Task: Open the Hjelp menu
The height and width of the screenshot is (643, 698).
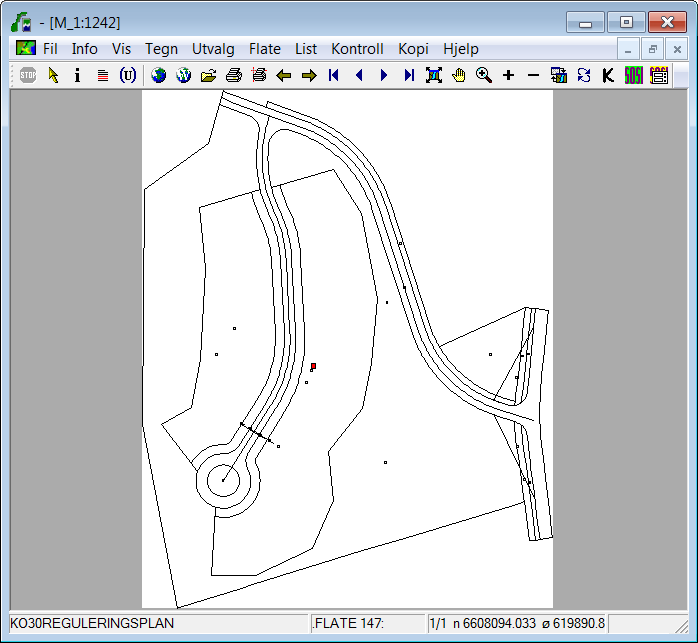Action: (x=461, y=49)
